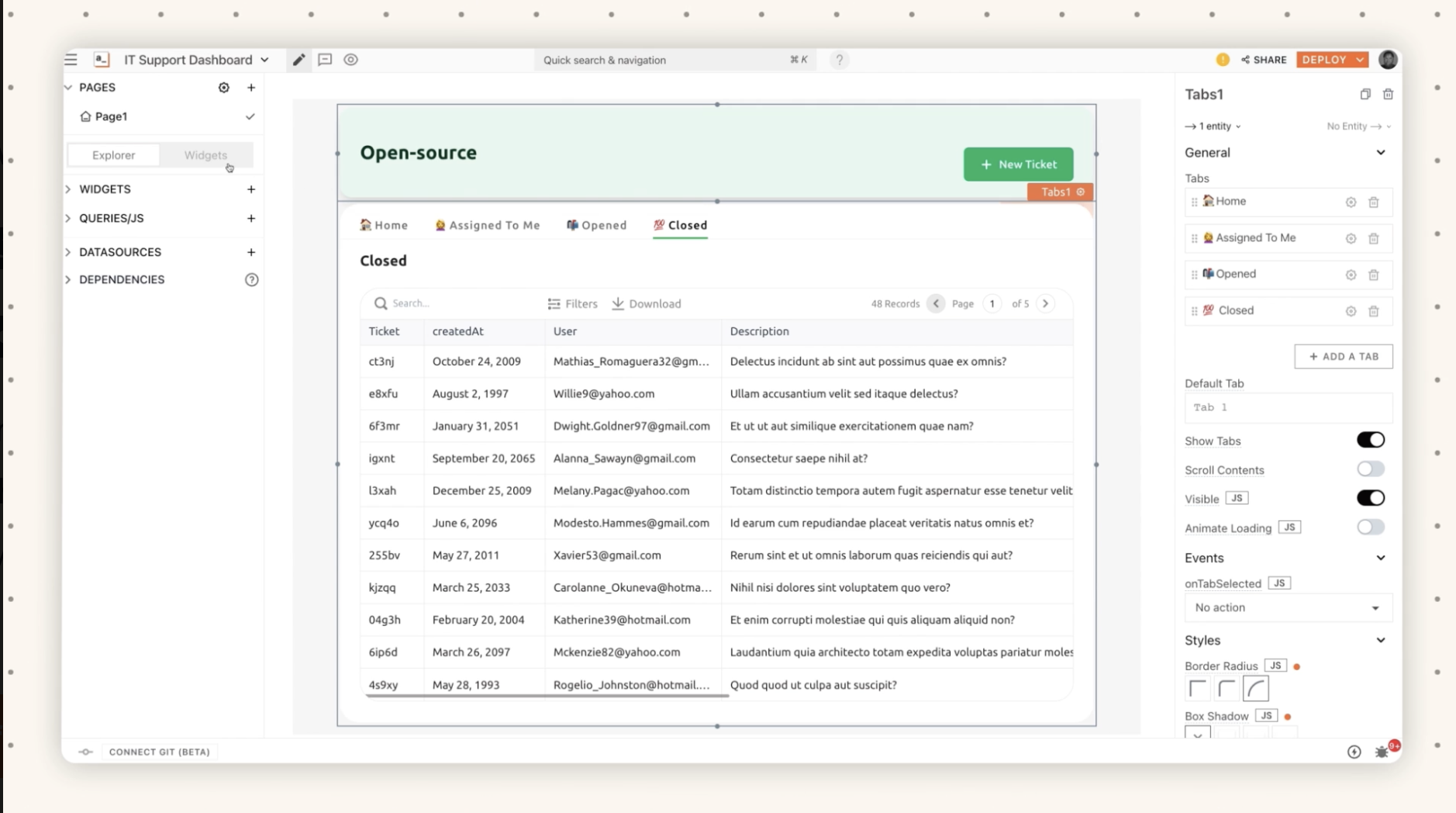Open edit mode with the pencil icon

coord(298,59)
